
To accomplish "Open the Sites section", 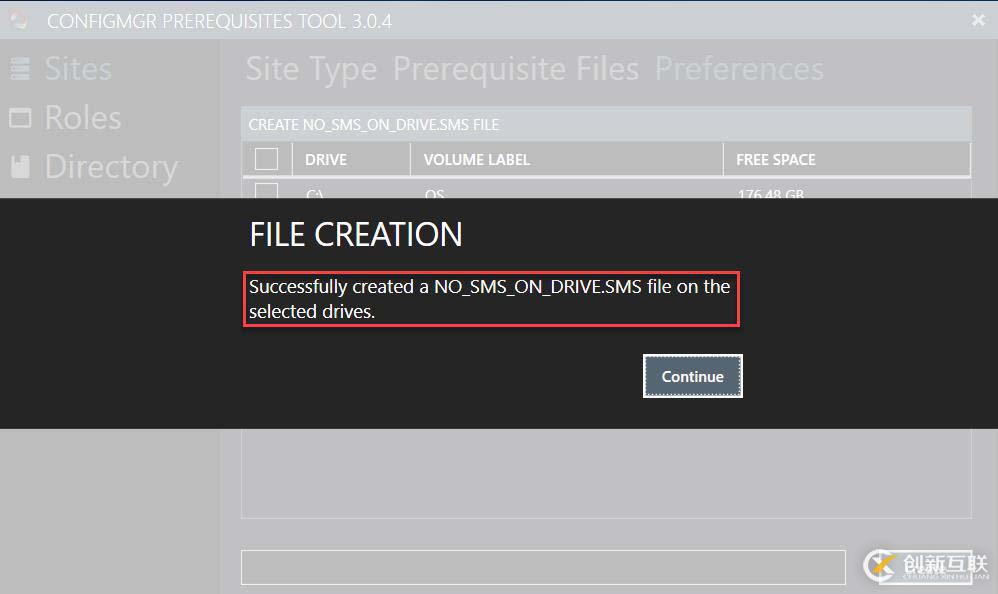I will pos(78,69).
